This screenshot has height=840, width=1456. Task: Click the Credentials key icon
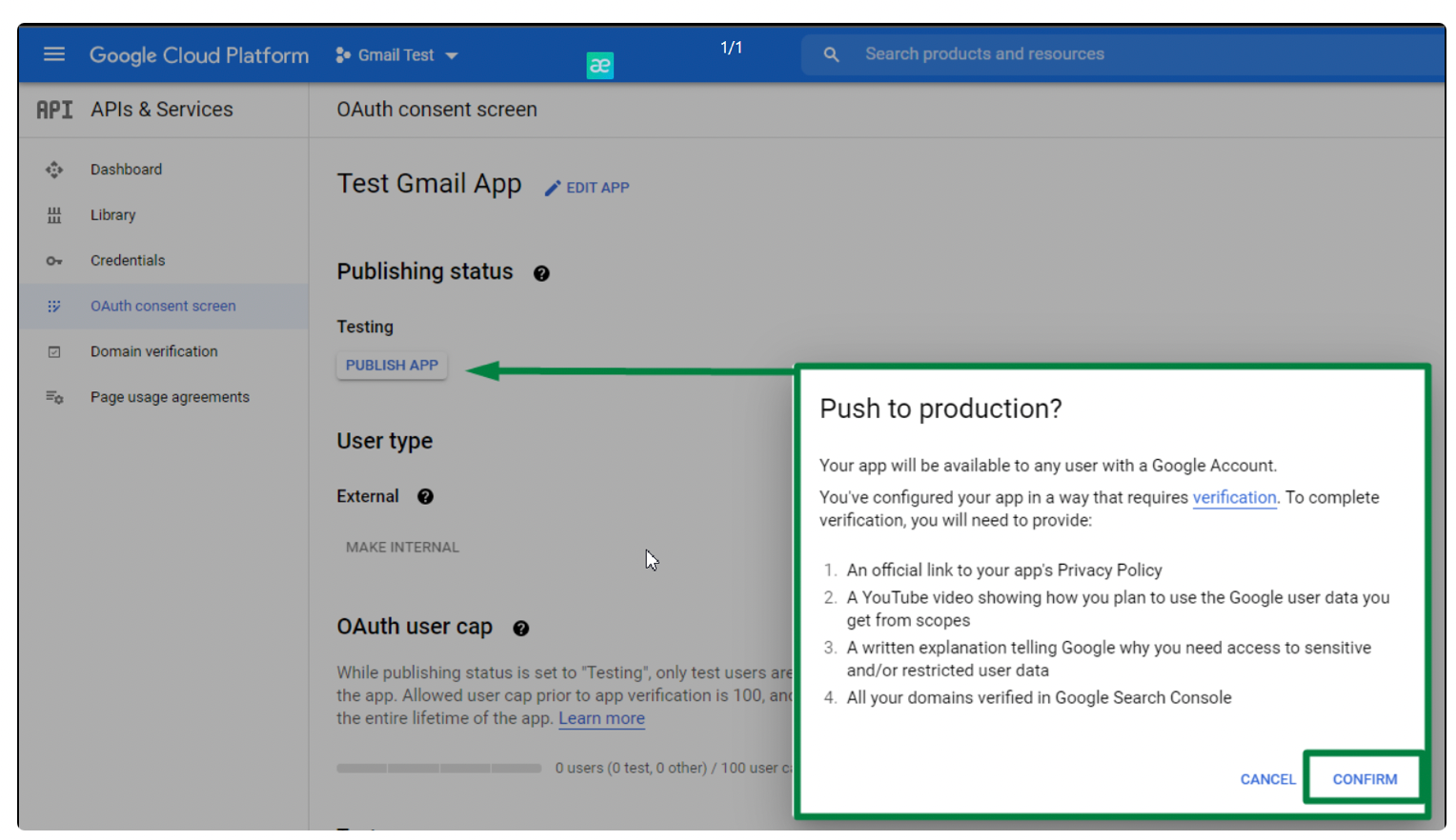tap(54, 261)
